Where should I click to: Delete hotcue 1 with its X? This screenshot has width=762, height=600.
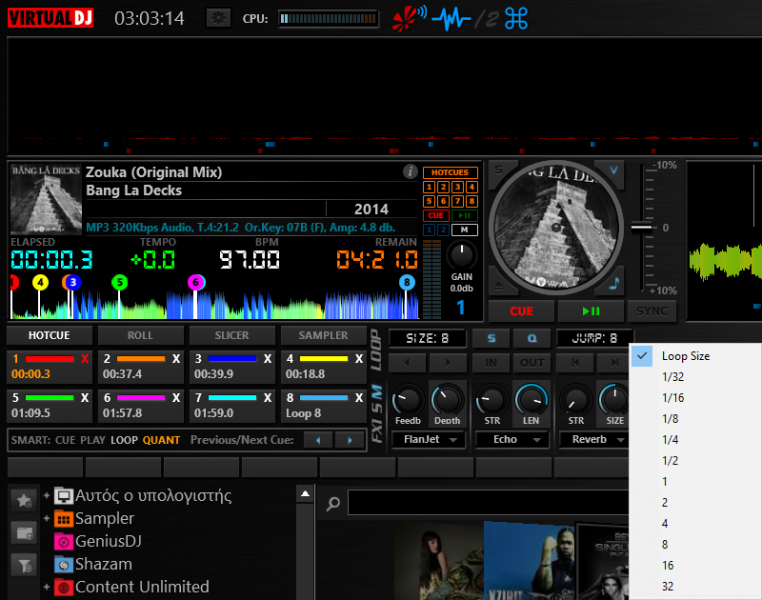[x=85, y=359]
